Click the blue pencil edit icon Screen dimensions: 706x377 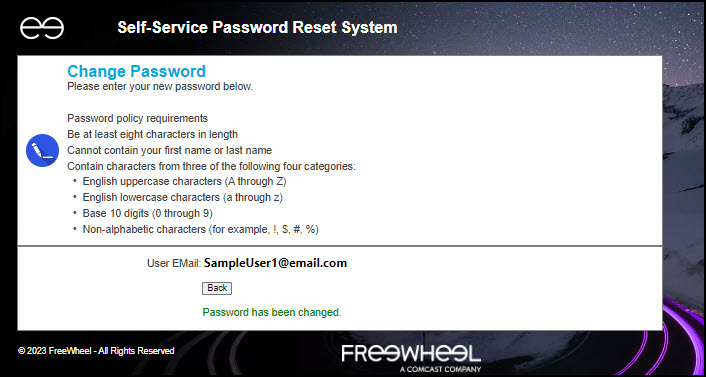[42, 150]
